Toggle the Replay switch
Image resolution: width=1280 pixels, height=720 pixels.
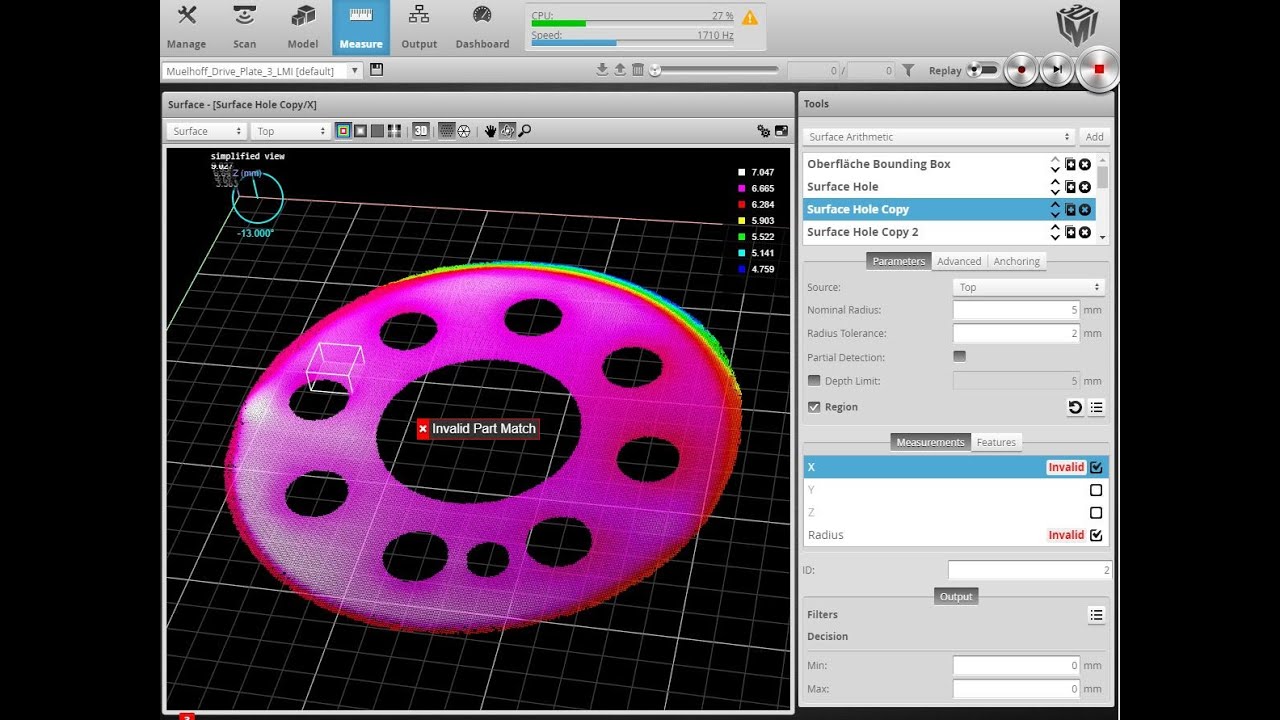[983, 70]
